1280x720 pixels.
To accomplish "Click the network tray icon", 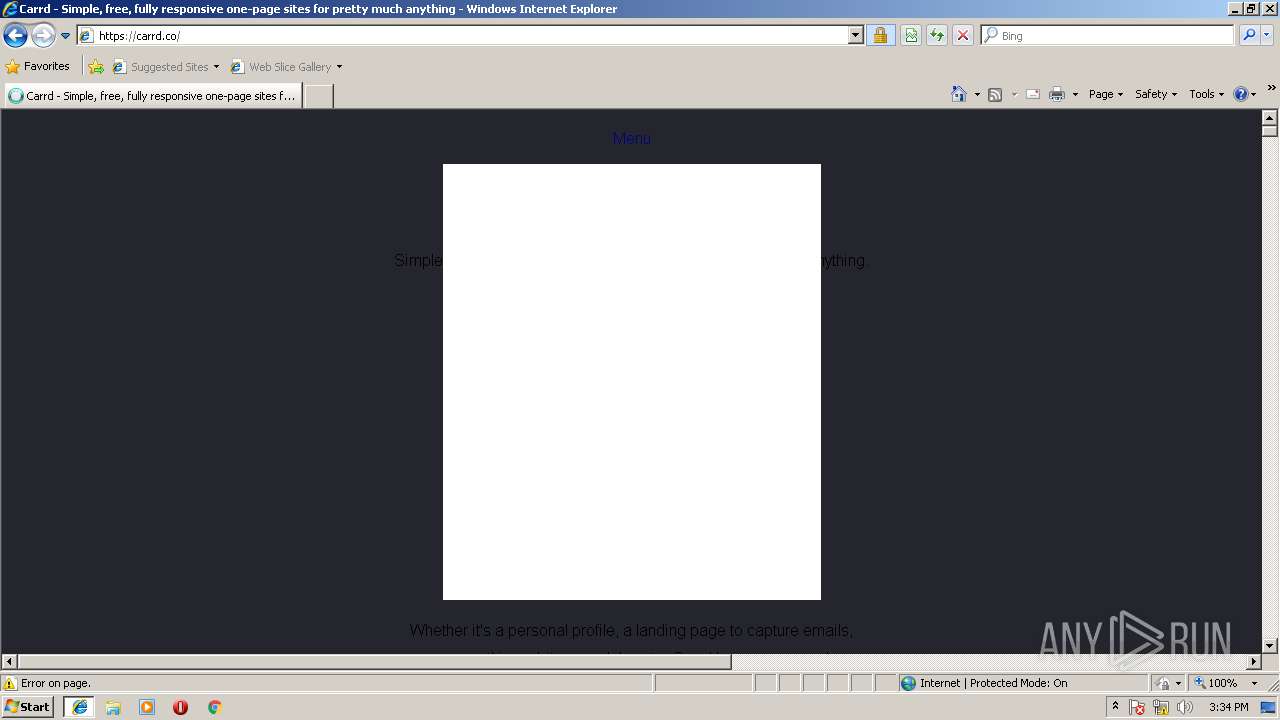I will pos(1161,707).
